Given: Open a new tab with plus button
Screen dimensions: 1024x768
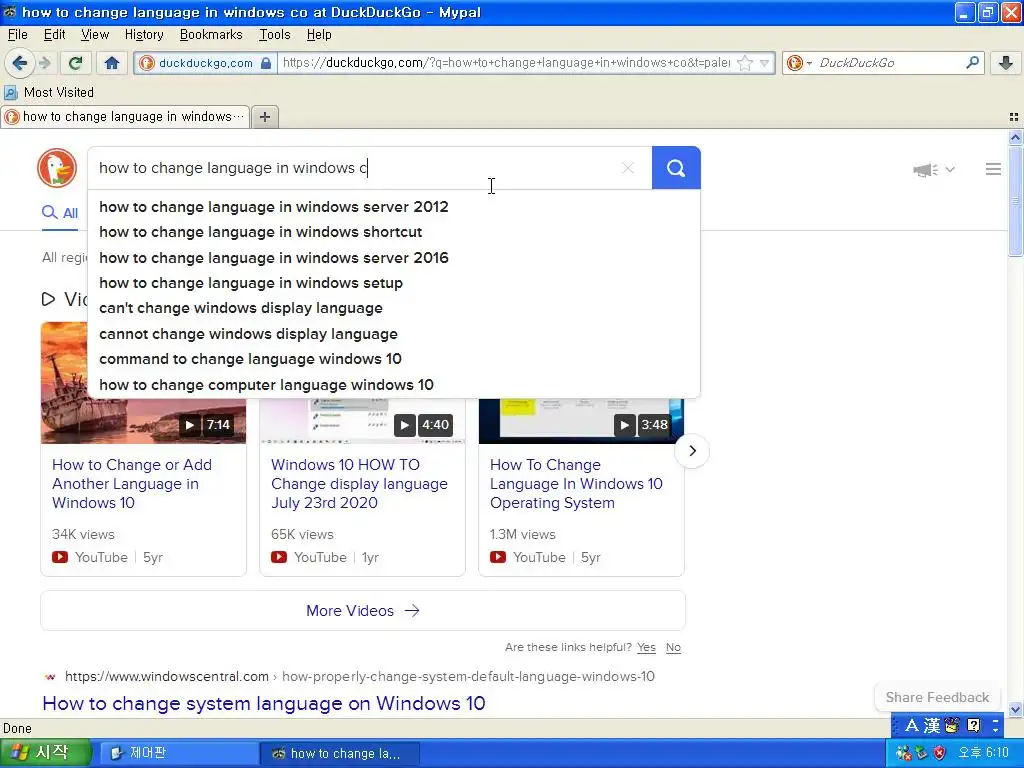Looking at the screenshot, I should [264, 117].
